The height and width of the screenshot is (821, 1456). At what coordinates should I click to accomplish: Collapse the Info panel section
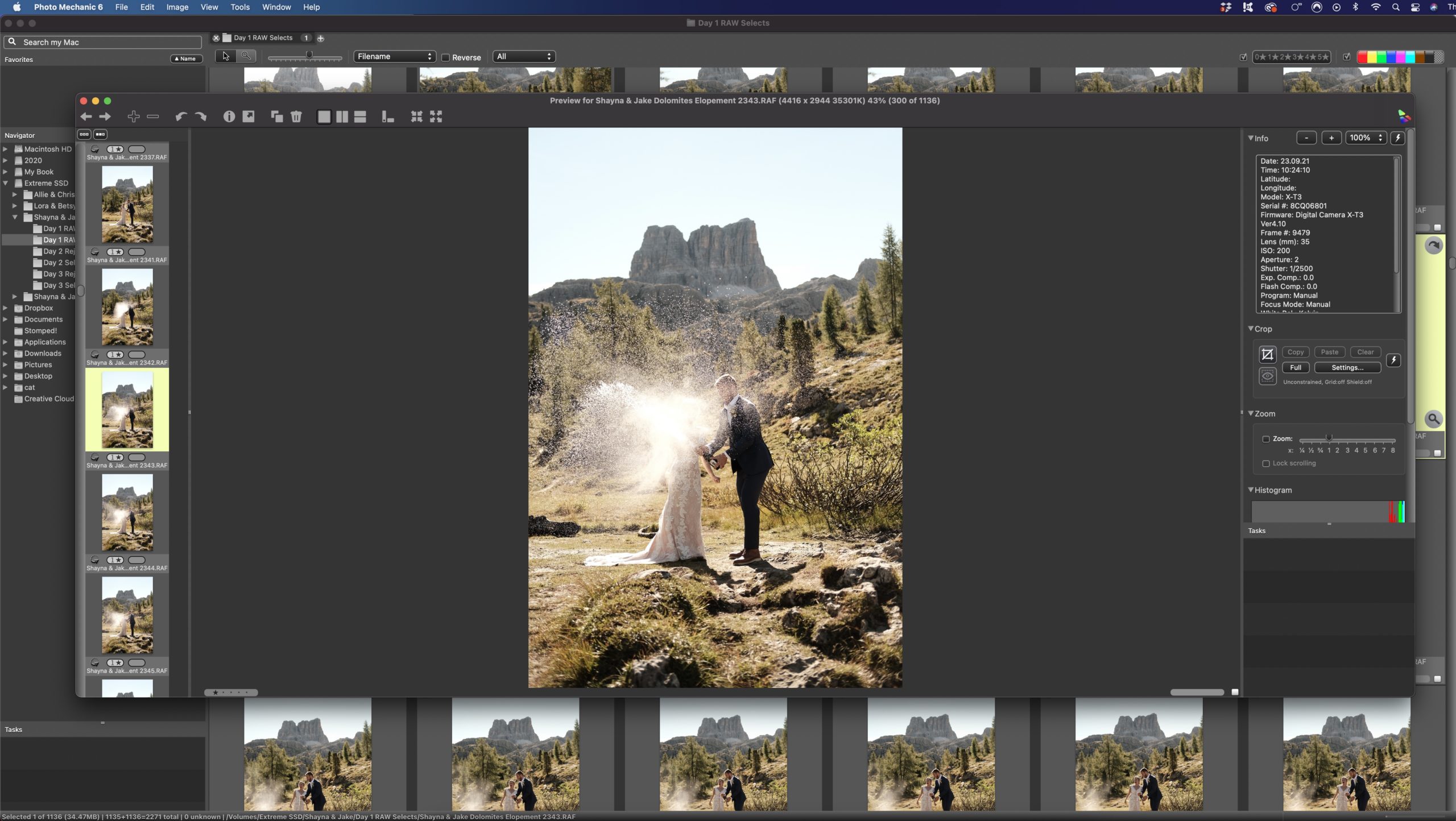(1251, 138)
